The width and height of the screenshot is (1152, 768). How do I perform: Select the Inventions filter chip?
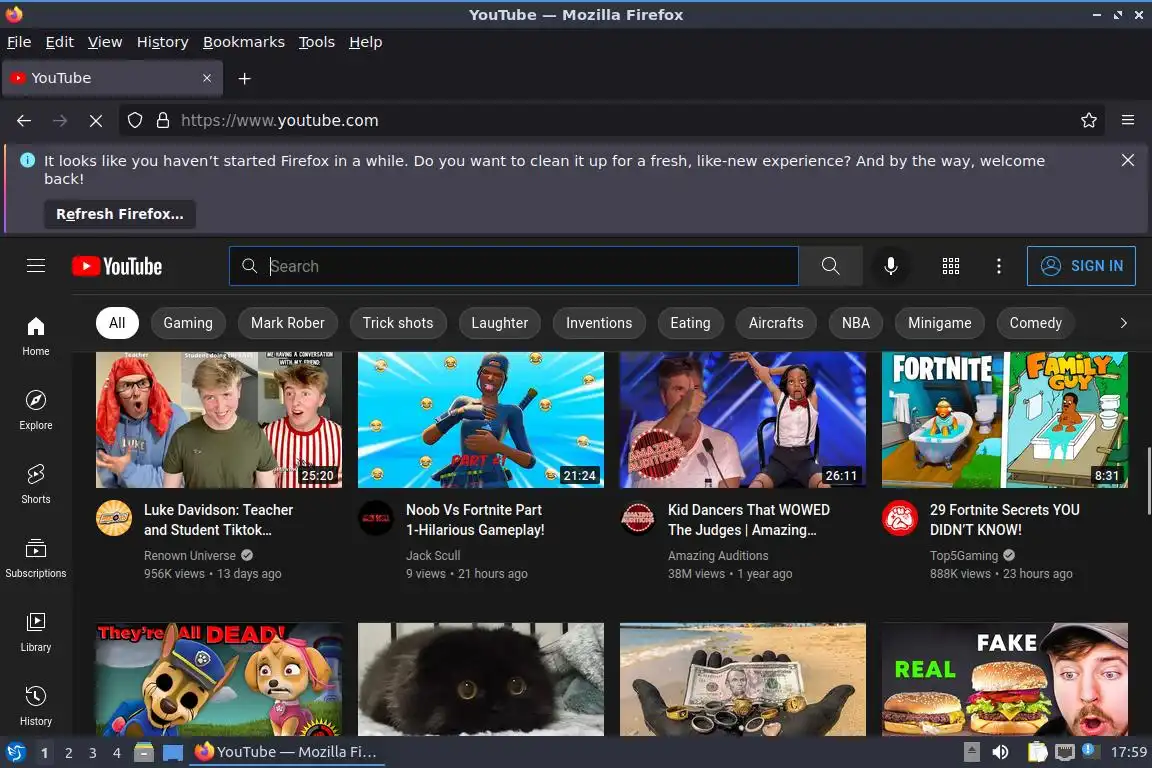[599, 323]
